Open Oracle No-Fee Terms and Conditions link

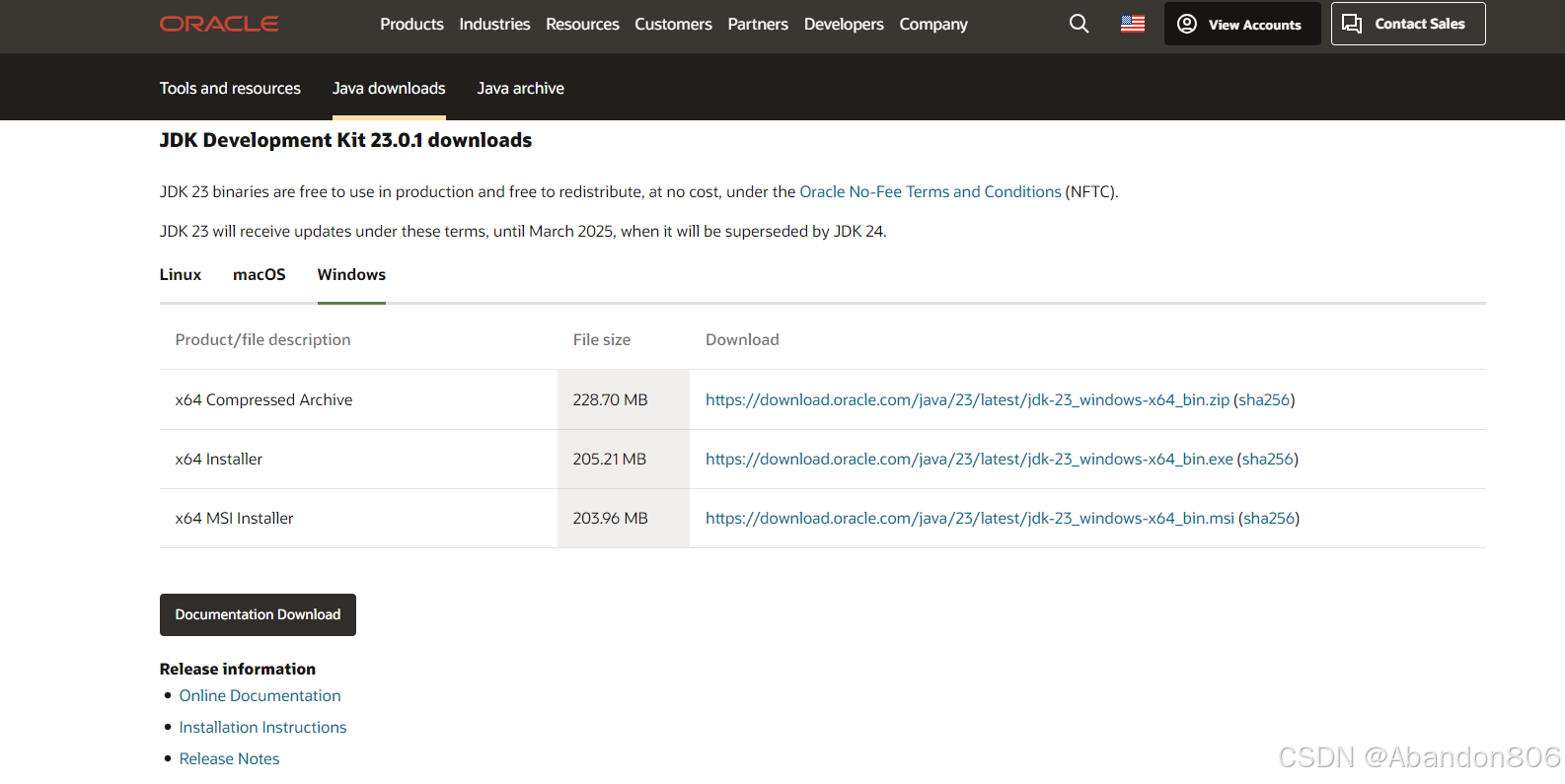[x=931, y=191]
